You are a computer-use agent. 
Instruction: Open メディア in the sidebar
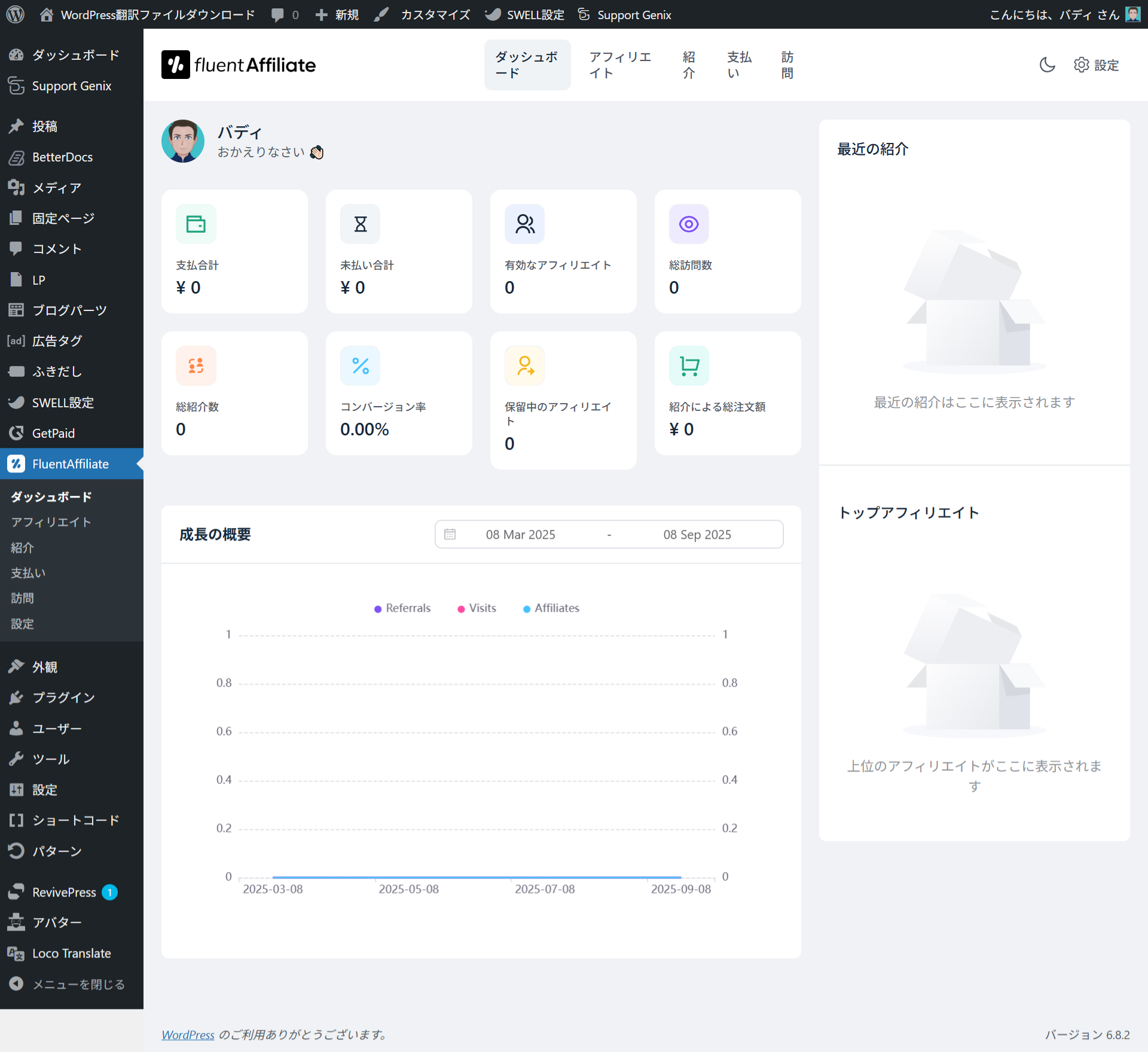coord(72,188)
